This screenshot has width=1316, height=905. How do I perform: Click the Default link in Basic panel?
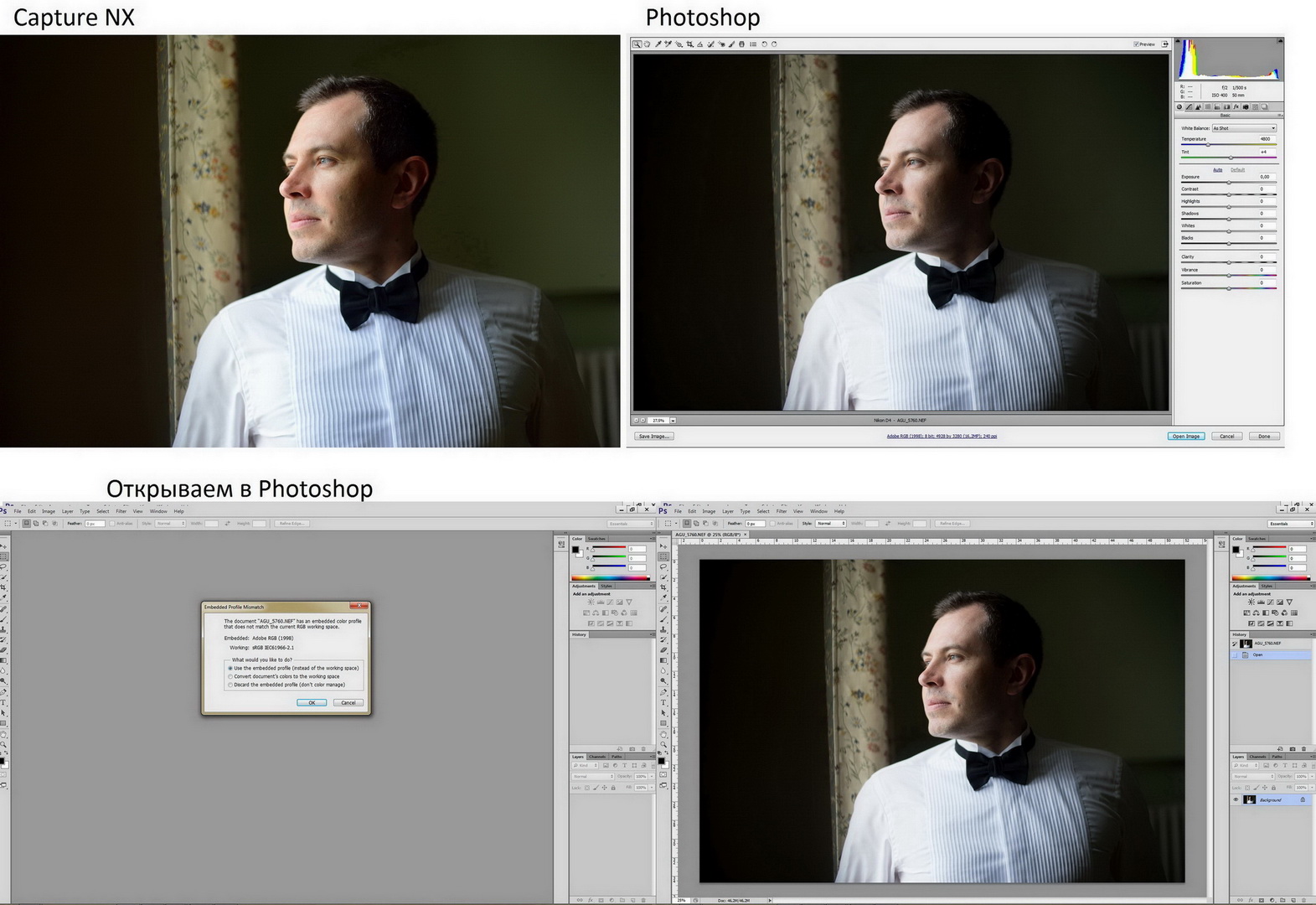click(x=1238, y=170)
